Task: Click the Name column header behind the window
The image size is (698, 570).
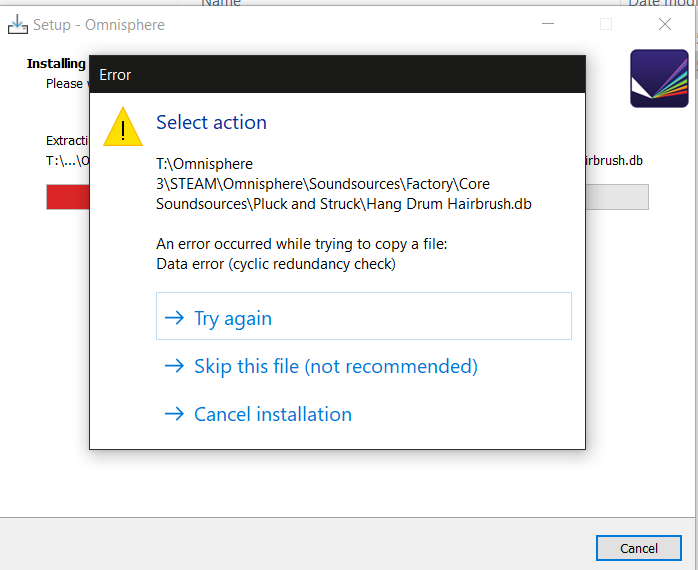Action: (221, 3)
